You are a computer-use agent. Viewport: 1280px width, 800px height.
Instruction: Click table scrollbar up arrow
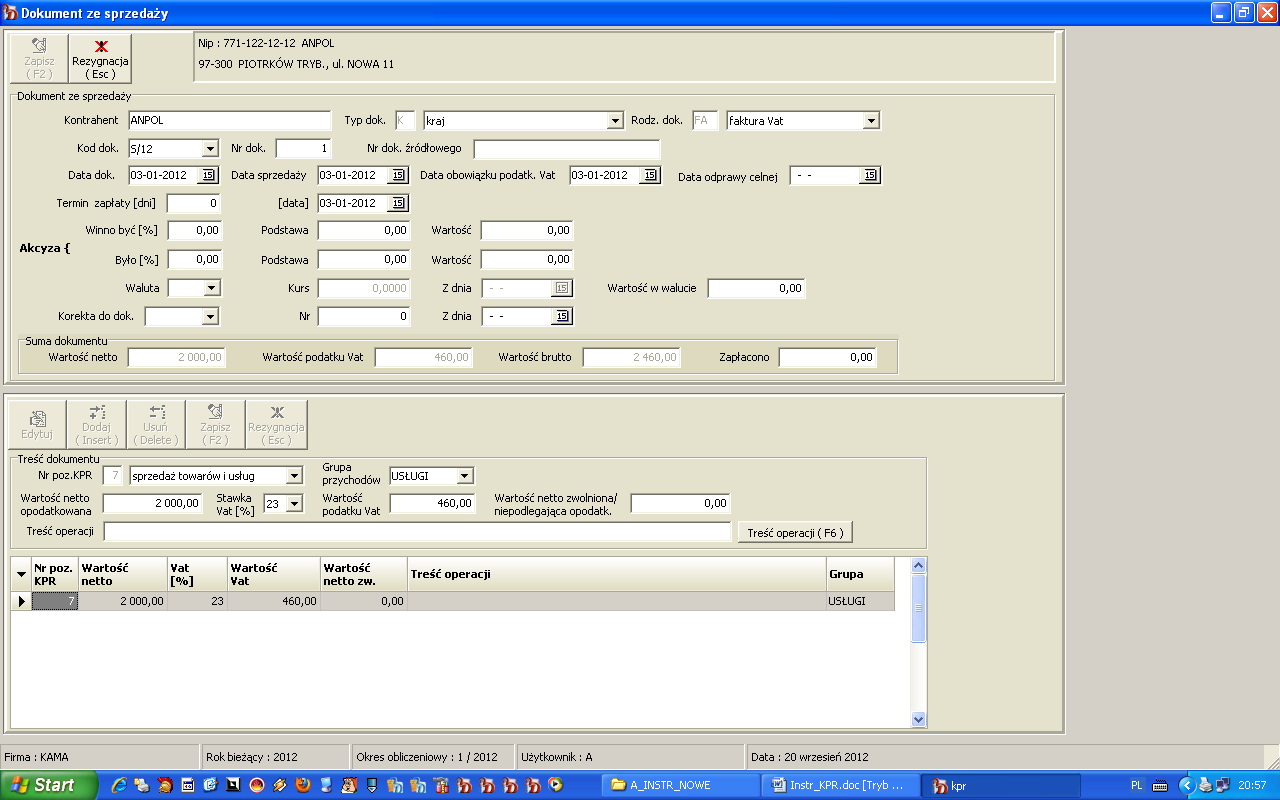tap(919, 566)
